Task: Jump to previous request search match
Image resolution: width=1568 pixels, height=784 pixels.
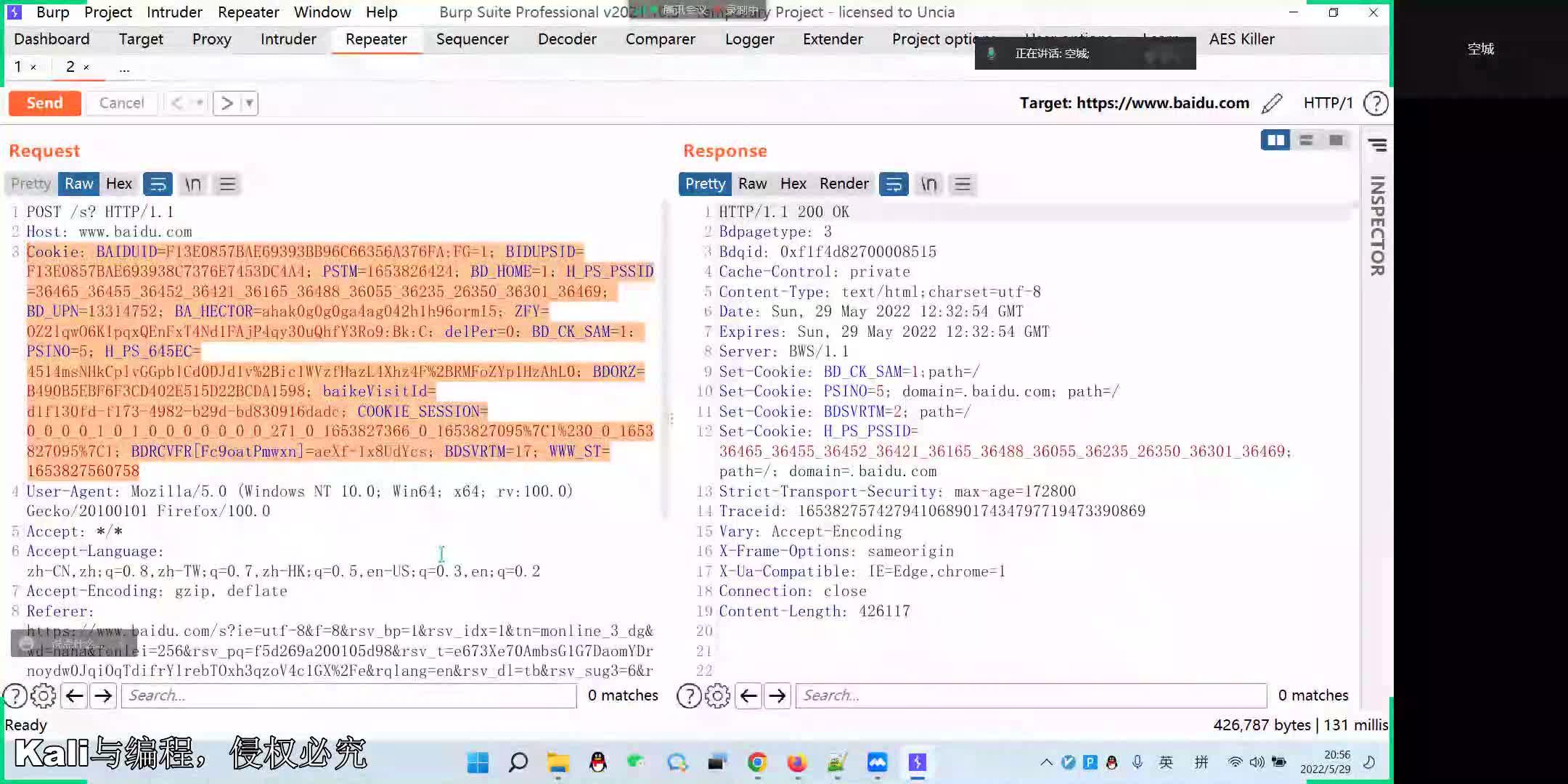Action: click(74, 695)
